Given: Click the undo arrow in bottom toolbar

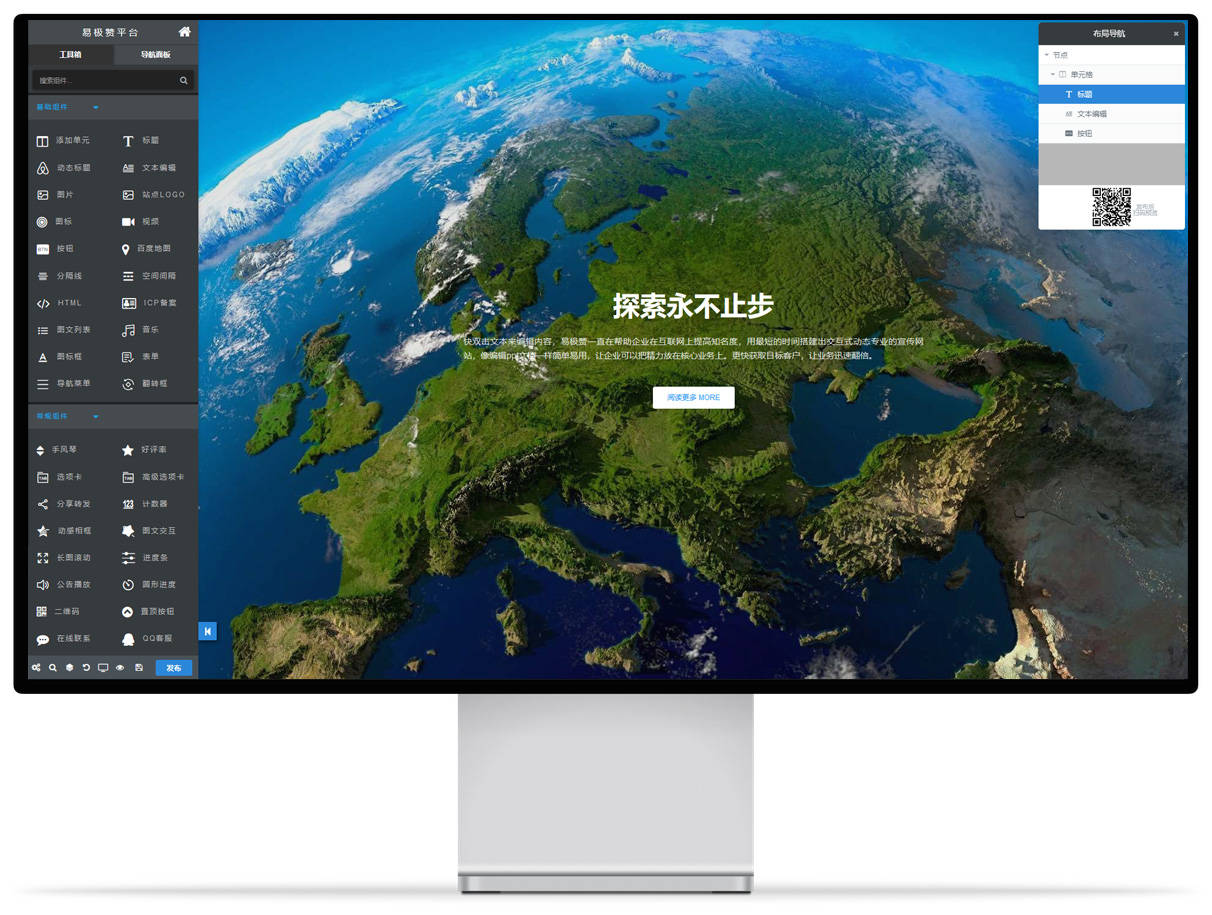Looking at the screenshot, I should (86, 668).
